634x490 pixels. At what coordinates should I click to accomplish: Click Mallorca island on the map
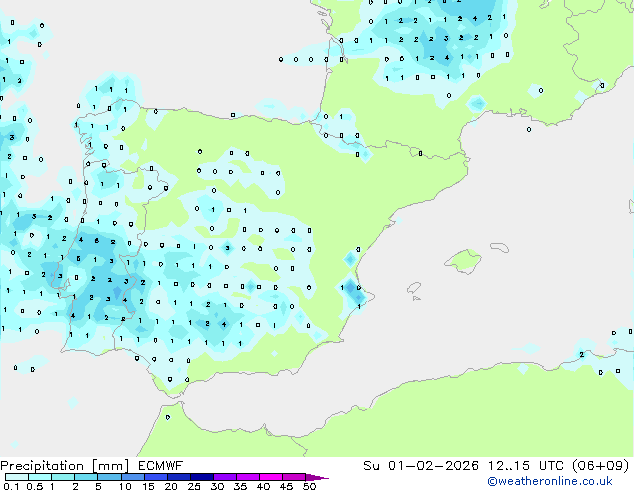click(463, 261)
